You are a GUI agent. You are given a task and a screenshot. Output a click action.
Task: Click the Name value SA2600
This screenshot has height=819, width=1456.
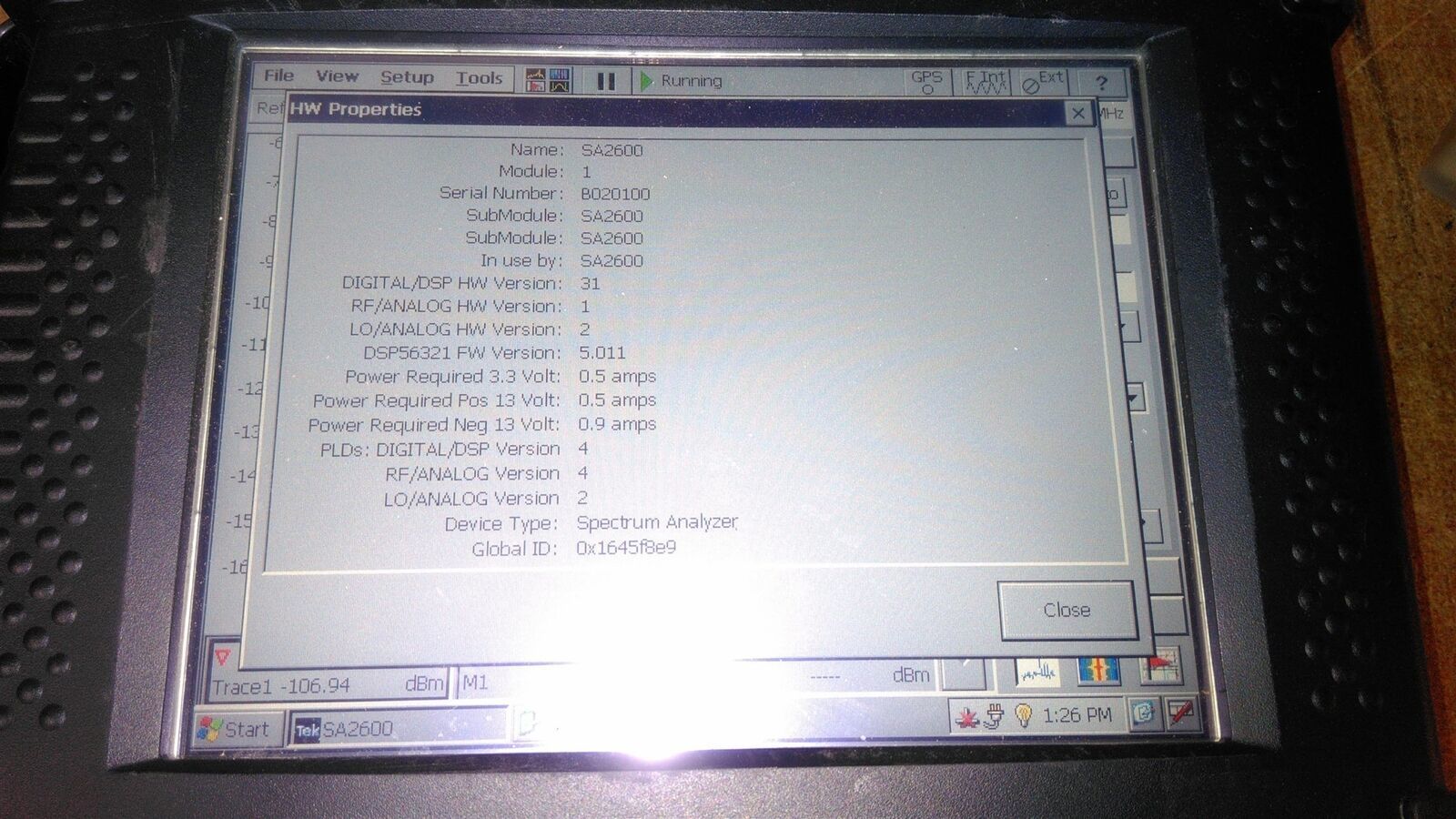[612, 150]
